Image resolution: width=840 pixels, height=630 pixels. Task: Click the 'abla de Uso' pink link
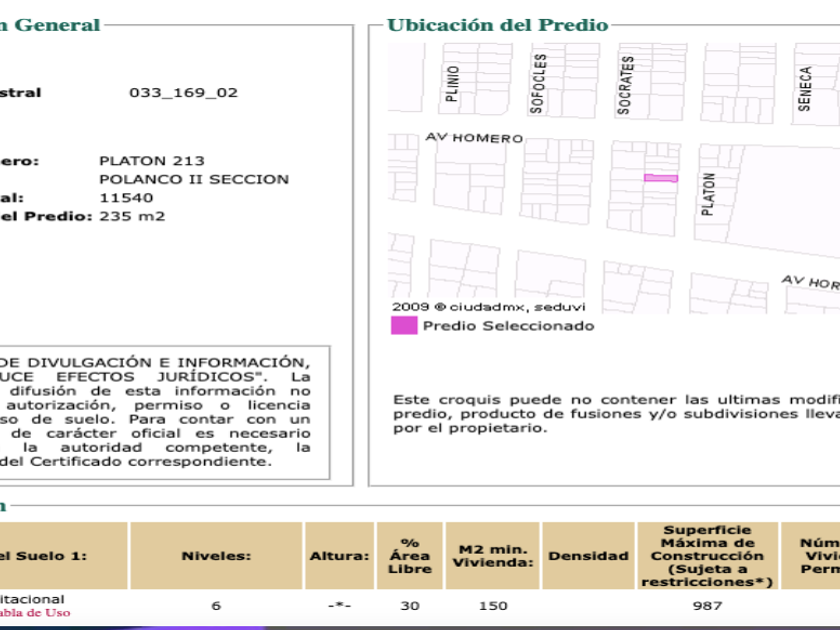[35, 613]
